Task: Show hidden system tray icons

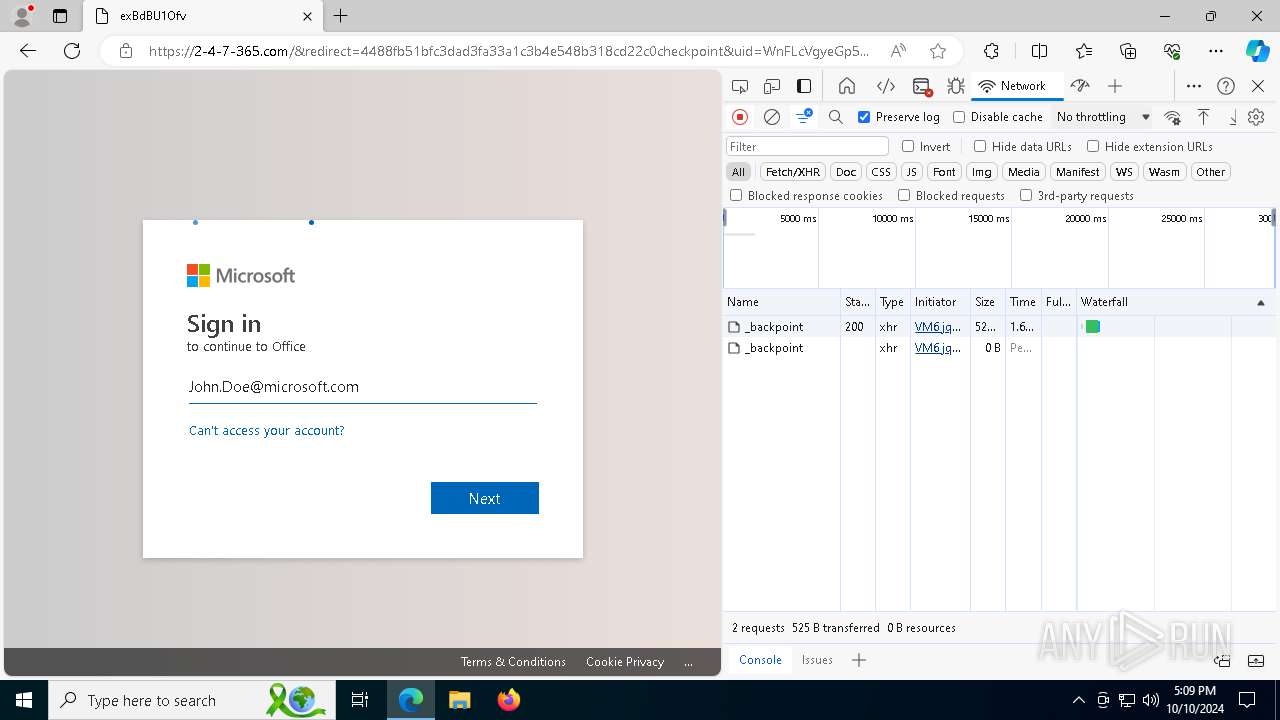Action: 1078,700
